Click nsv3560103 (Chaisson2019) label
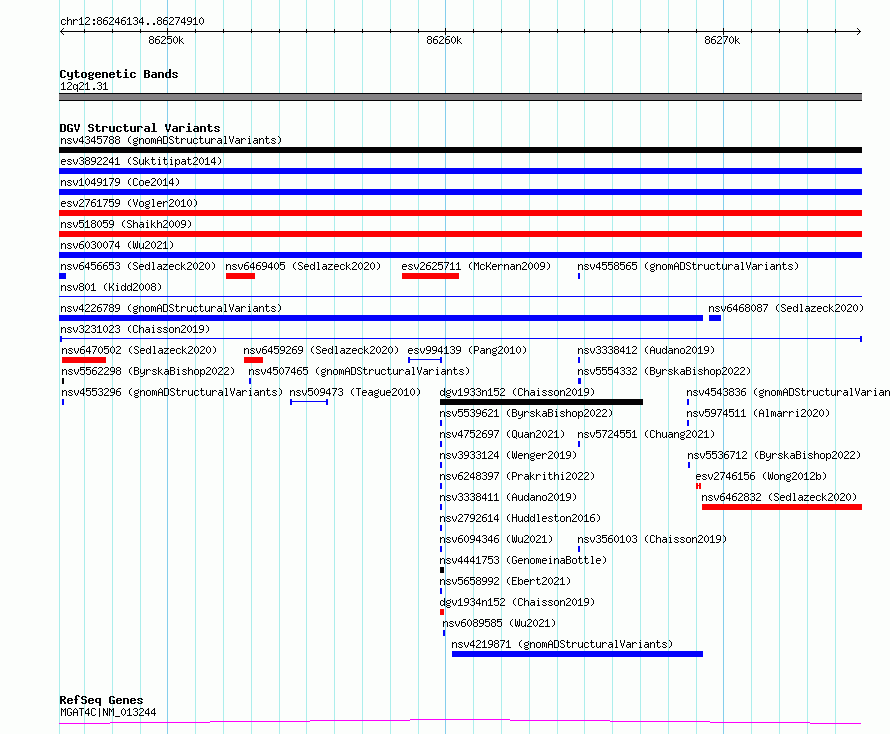890x734 pixels. (x=652, y=539)
